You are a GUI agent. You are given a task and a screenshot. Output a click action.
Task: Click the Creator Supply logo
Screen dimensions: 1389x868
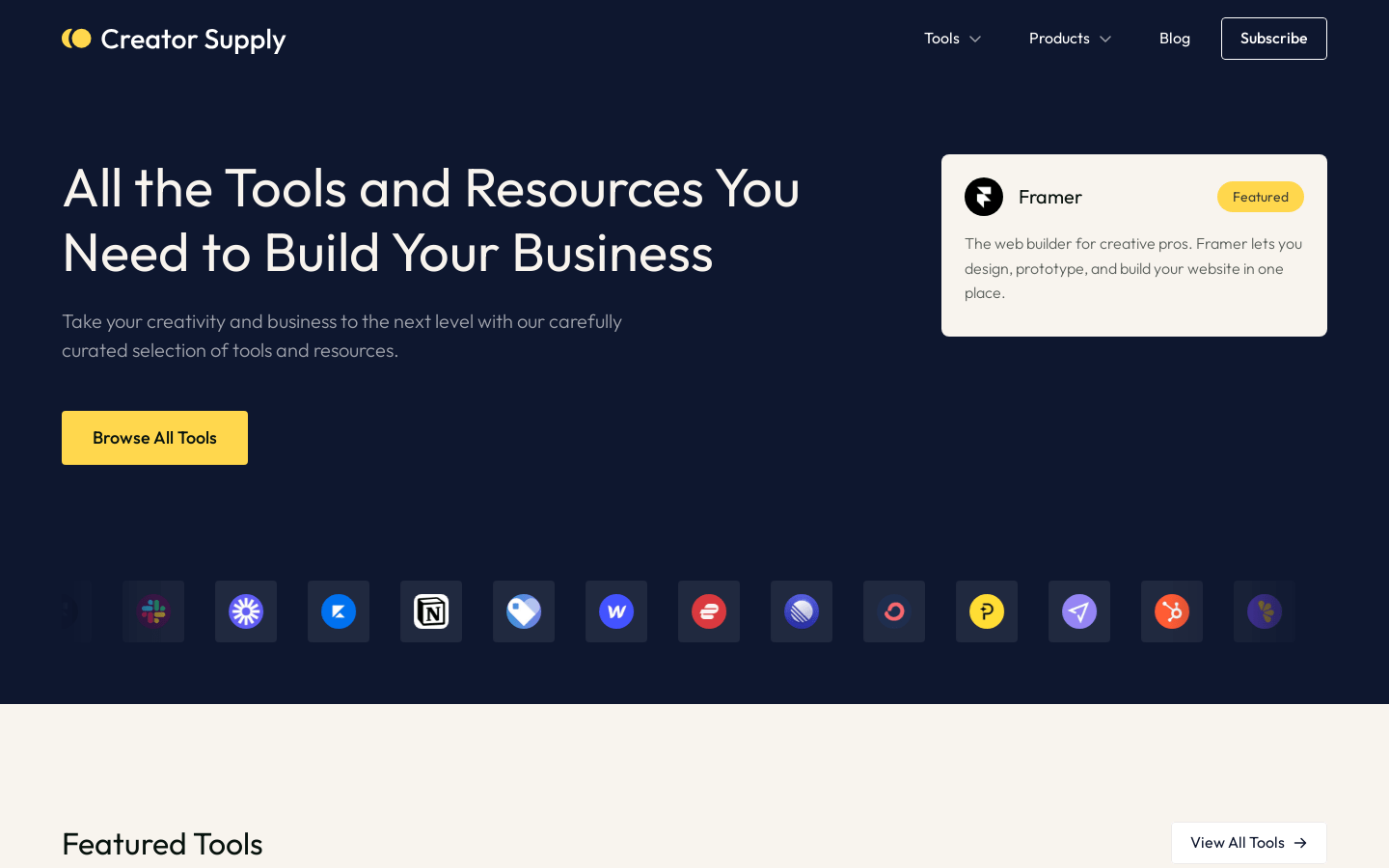(x=174, y=39)
